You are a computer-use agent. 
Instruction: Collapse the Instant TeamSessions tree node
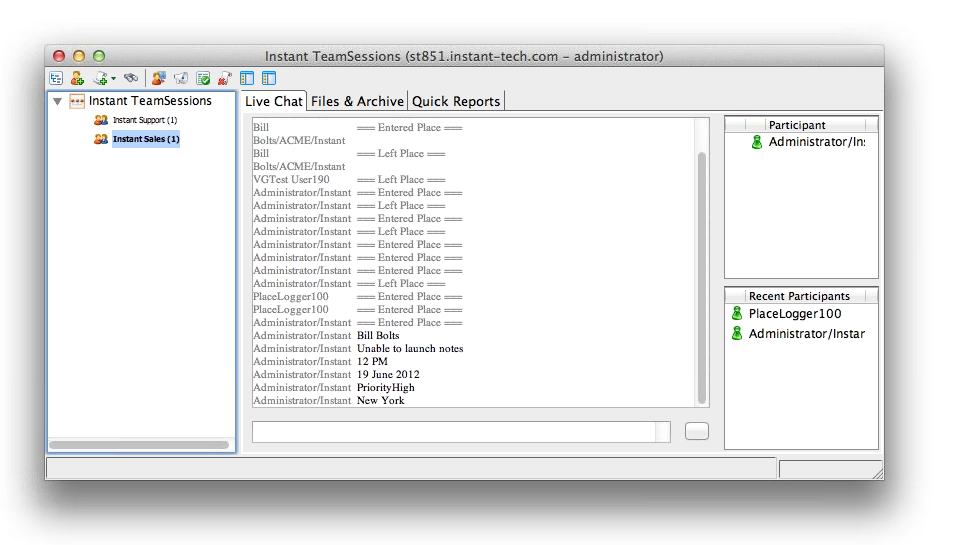pos(57,101)
